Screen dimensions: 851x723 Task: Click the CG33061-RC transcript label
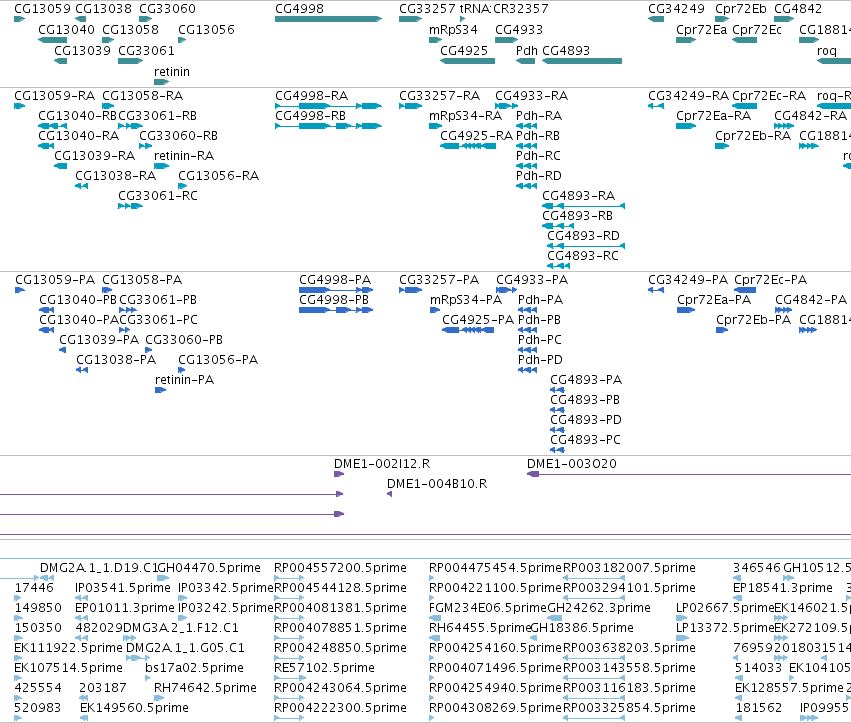pos(158,195)
